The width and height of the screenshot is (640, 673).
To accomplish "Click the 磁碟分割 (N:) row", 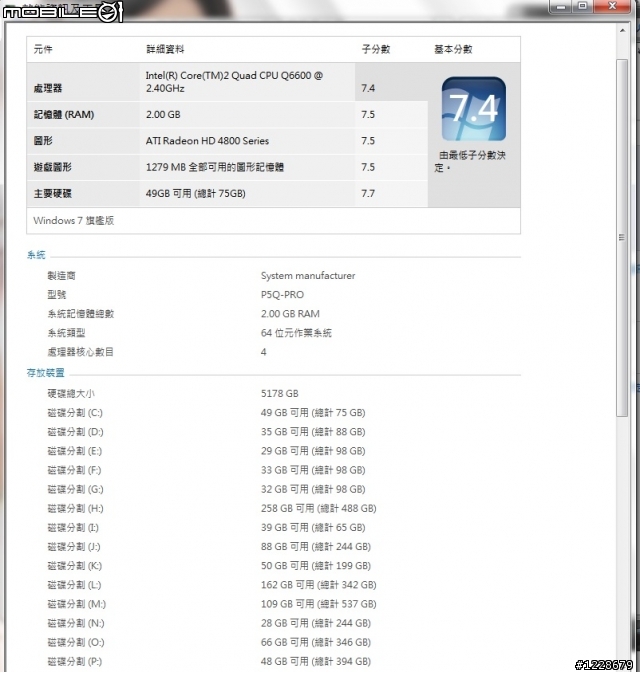I will [x=209, y=623].
